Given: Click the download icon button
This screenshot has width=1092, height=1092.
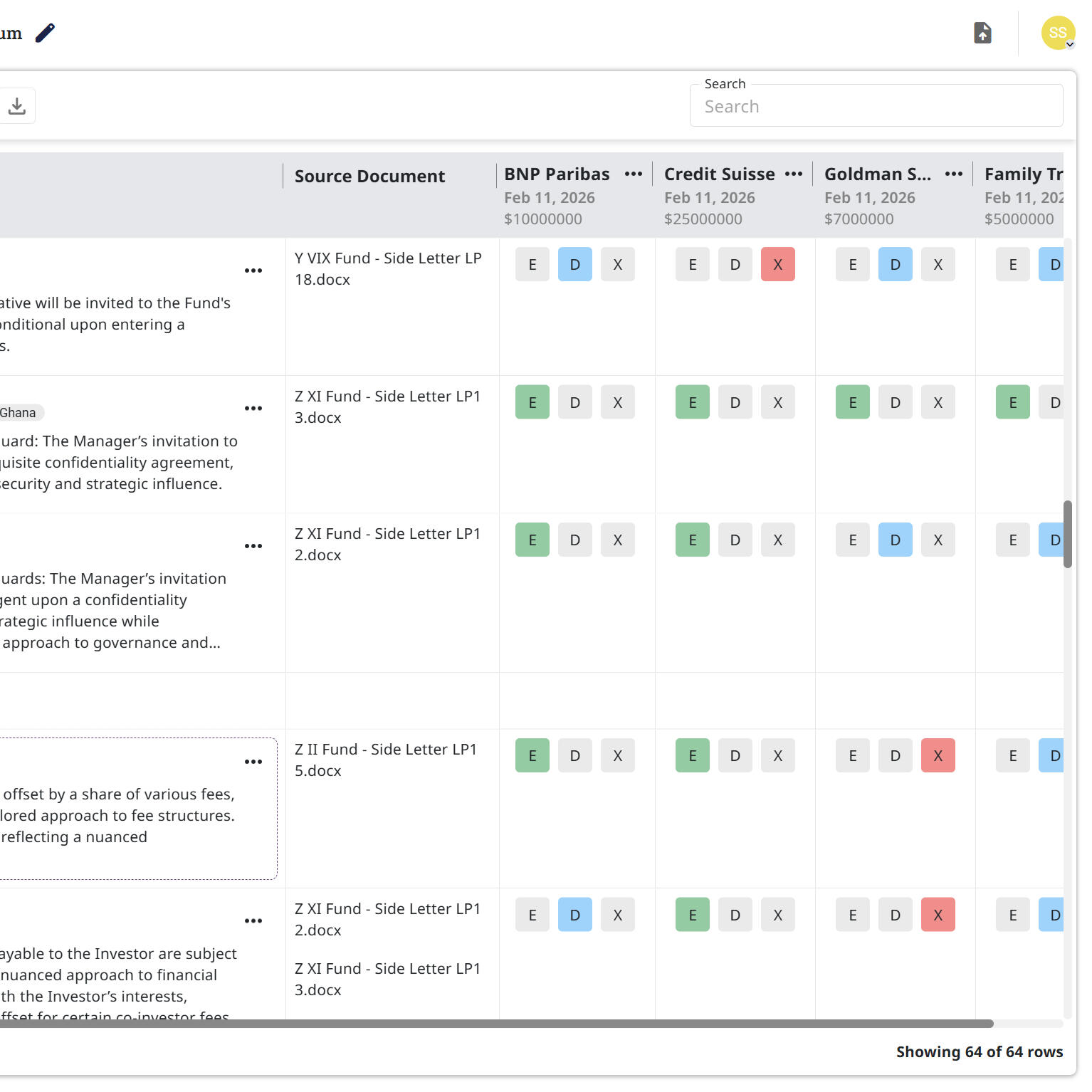Looking at the screenshot, I should pos(17,106).
